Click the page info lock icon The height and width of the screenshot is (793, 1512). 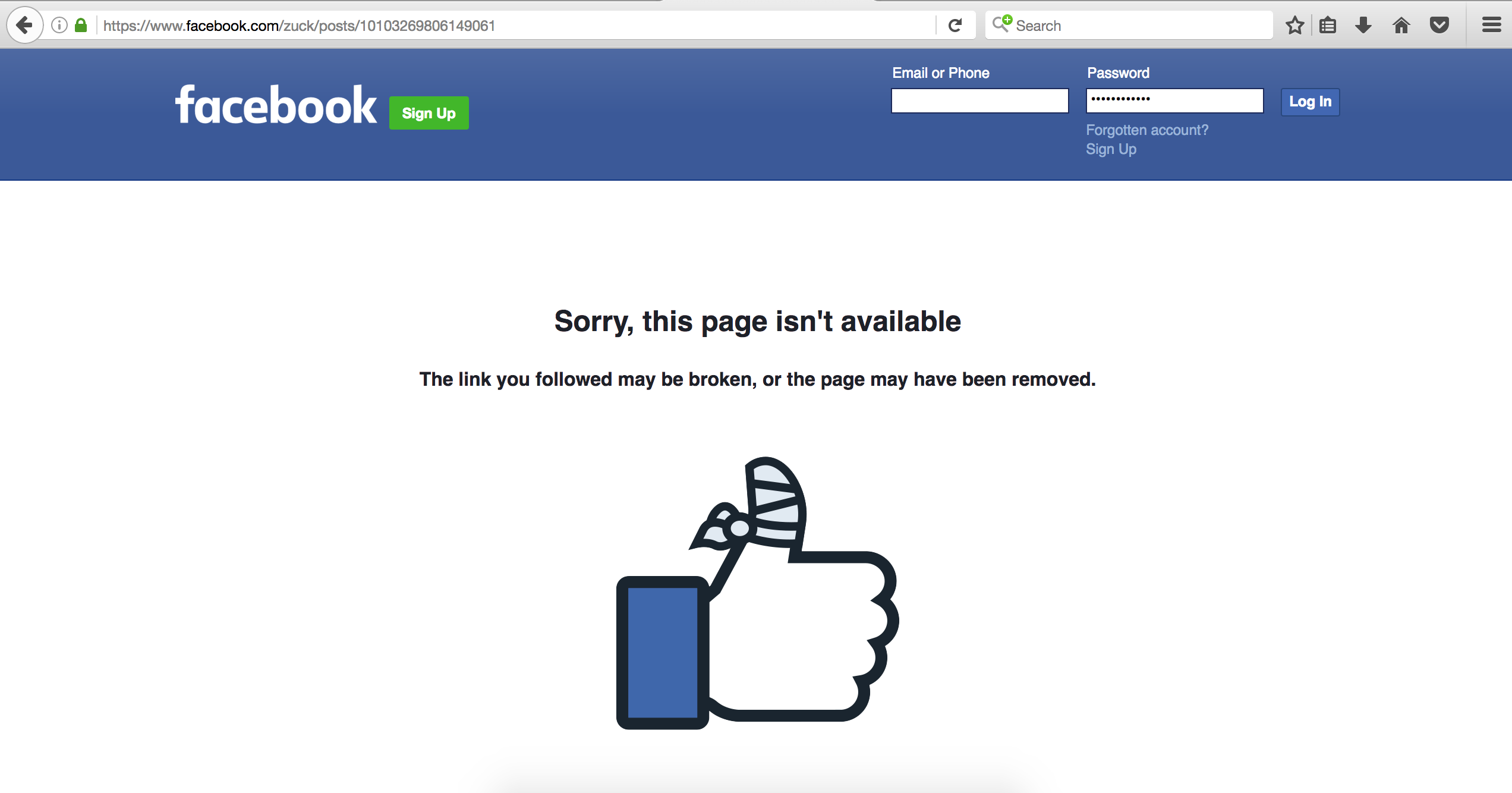point(80,25)
